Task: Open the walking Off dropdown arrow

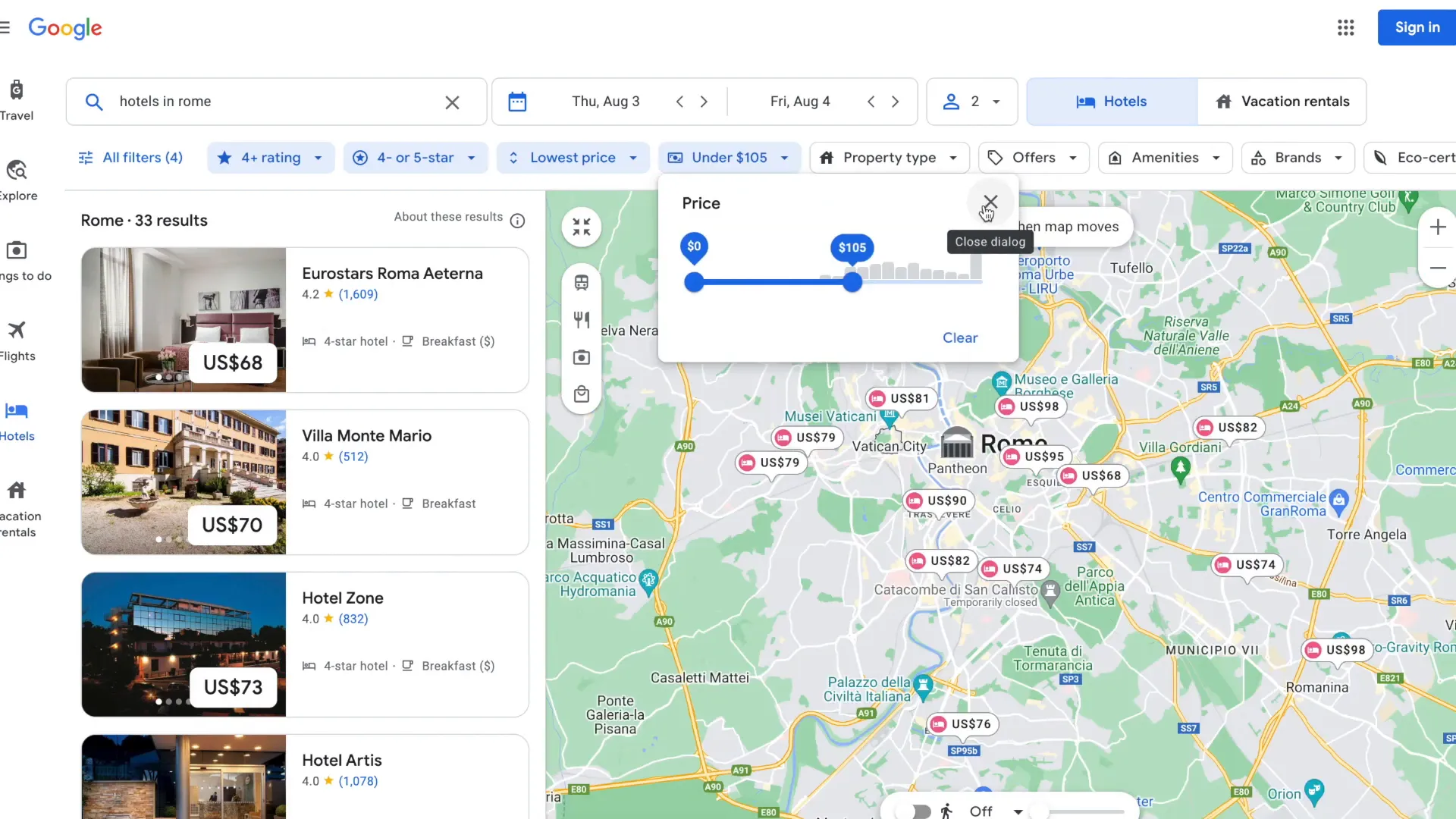Action: coord(1018,811)
